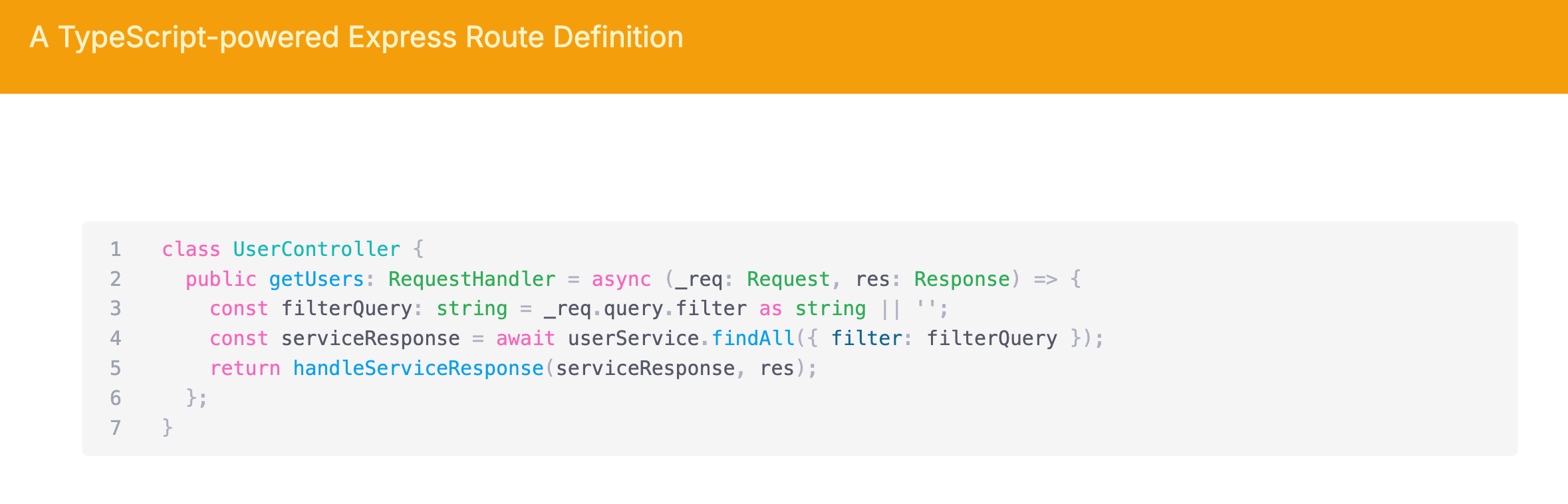Click the 'as' keyword on line 3
Screen dimensions: 1568x504
coord(771,309)
